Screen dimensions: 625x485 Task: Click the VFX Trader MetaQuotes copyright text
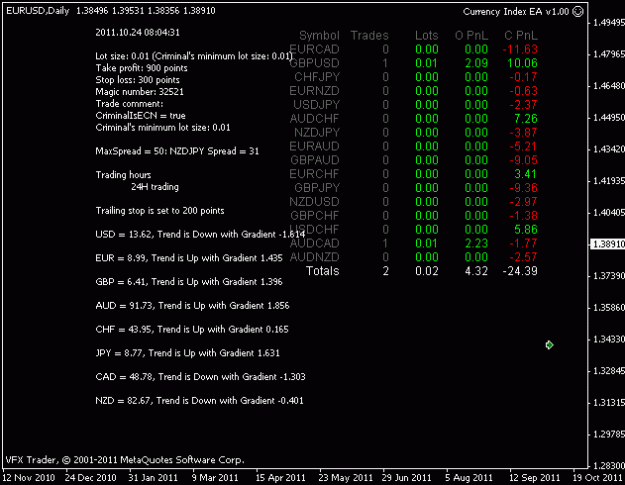click(x=125, y=460)
